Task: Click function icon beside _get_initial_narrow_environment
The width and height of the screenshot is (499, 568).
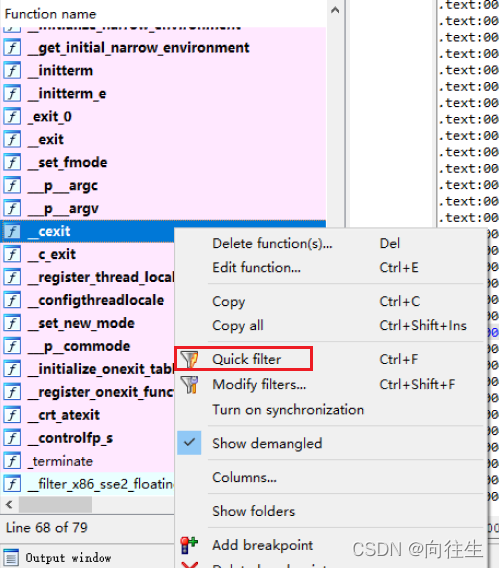Action: click(12, 47)
